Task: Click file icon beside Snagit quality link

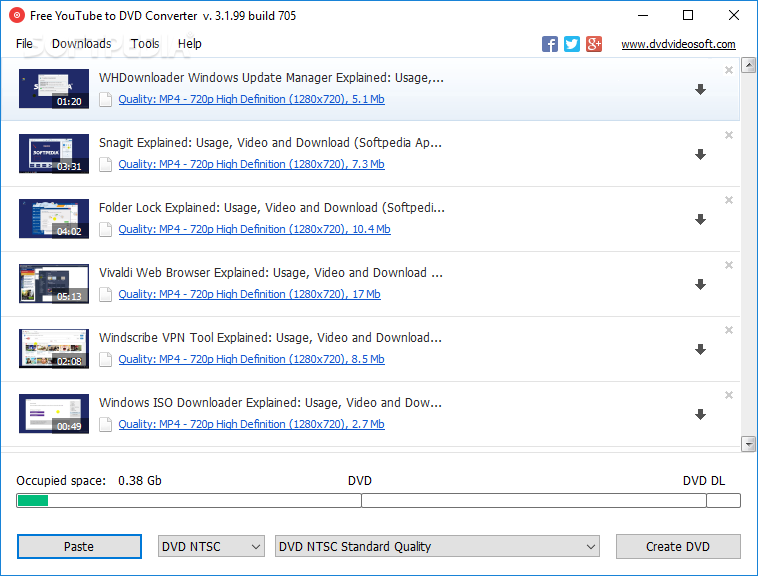Action: point(105,165)
